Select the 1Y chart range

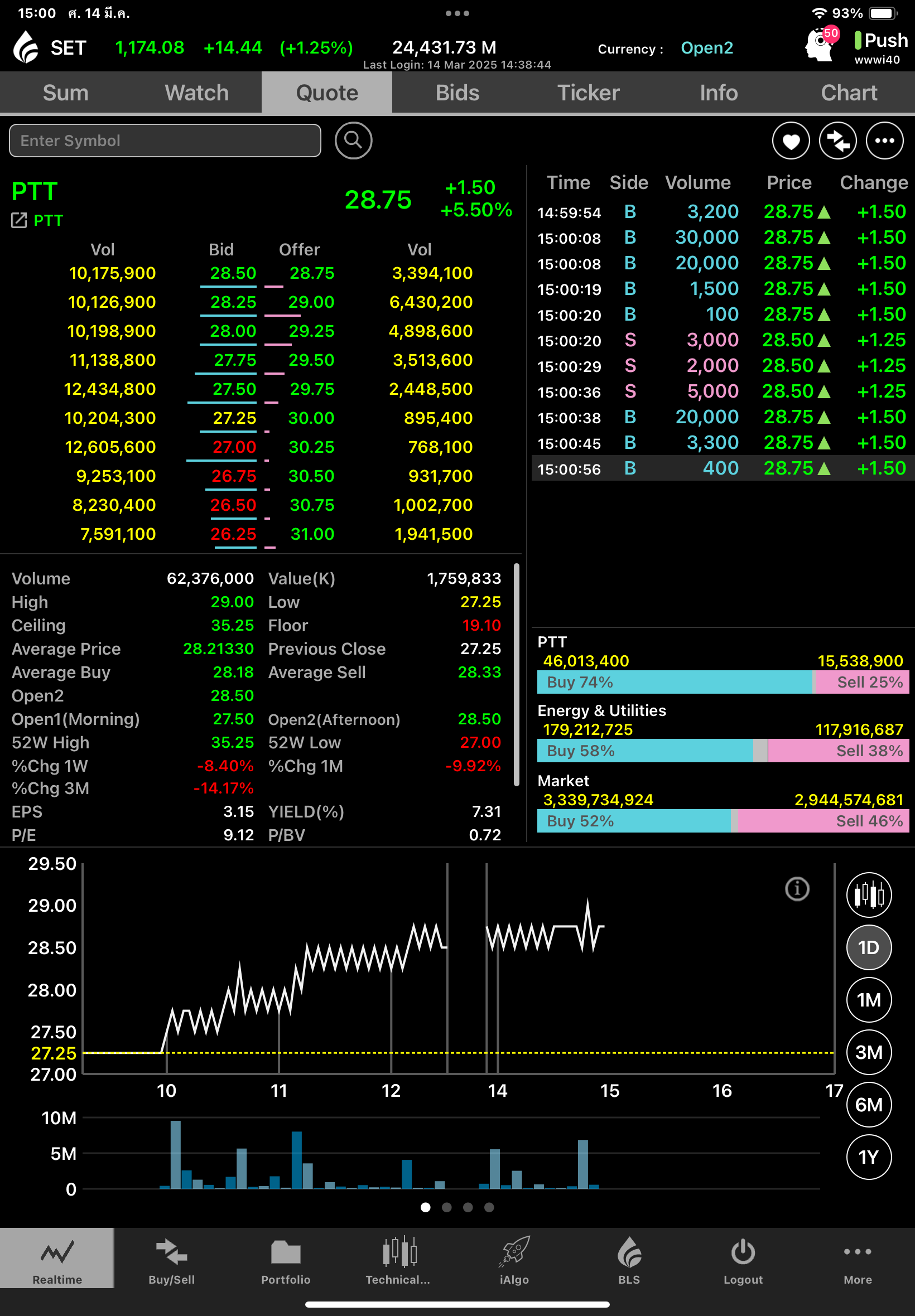tap(869, 1157)
